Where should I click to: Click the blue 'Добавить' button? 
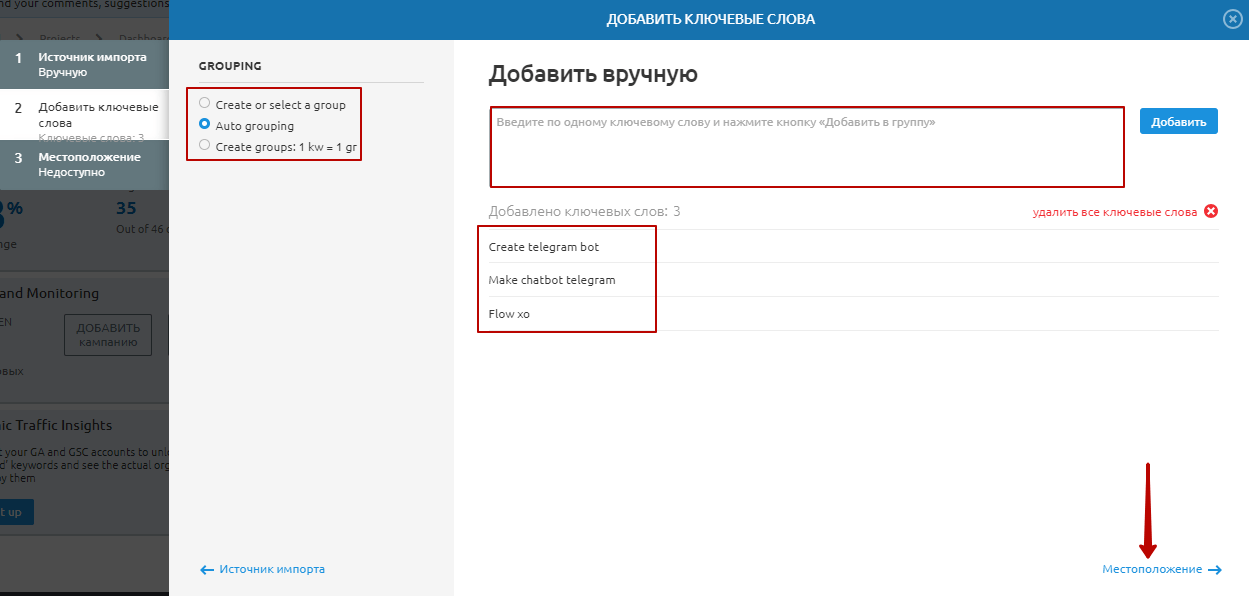1178,121
